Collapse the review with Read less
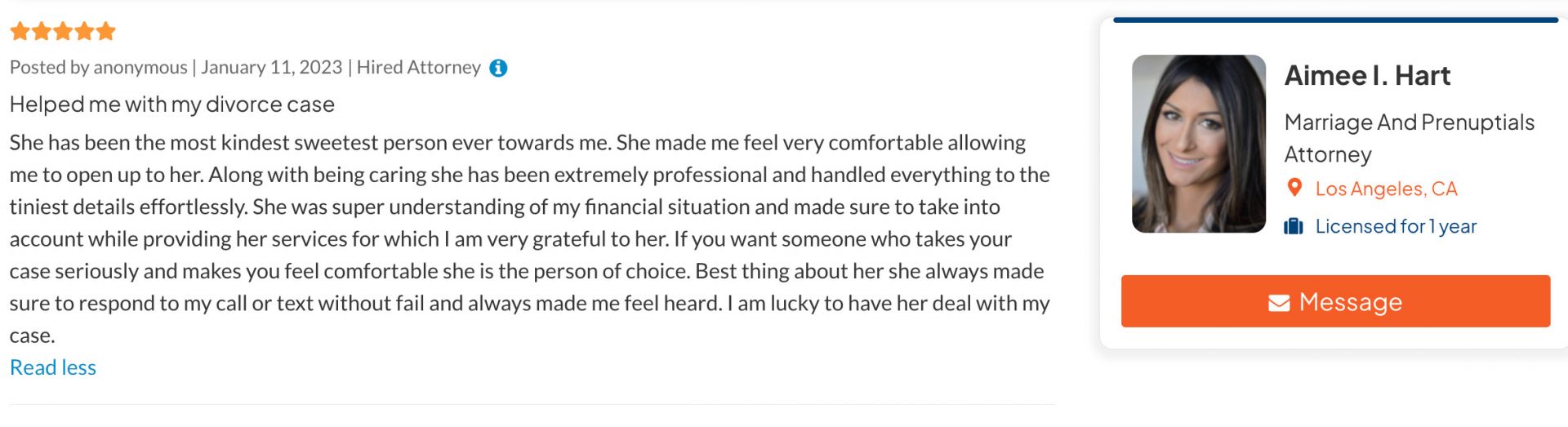 [x=53, y=367]
